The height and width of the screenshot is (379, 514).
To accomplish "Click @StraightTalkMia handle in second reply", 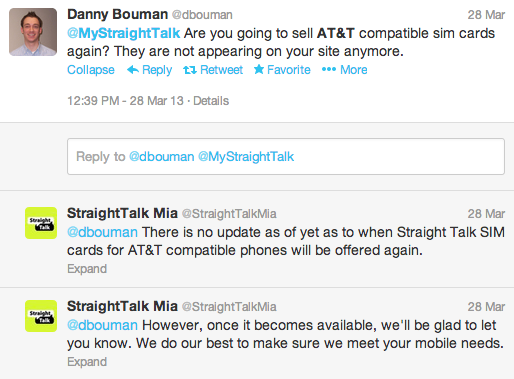I will click(x=229, y=307).
